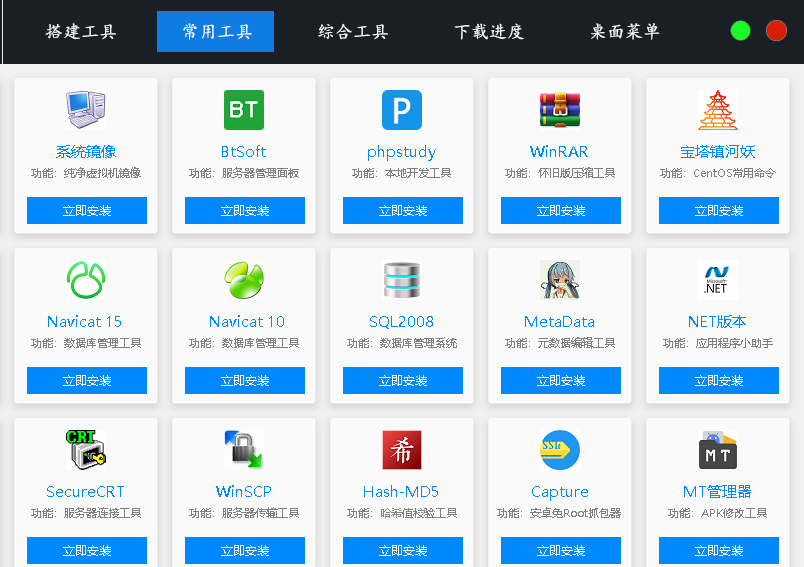The image size is (804, 567).
Task: Click the SecureCRT title link
Action: (85, 492)
